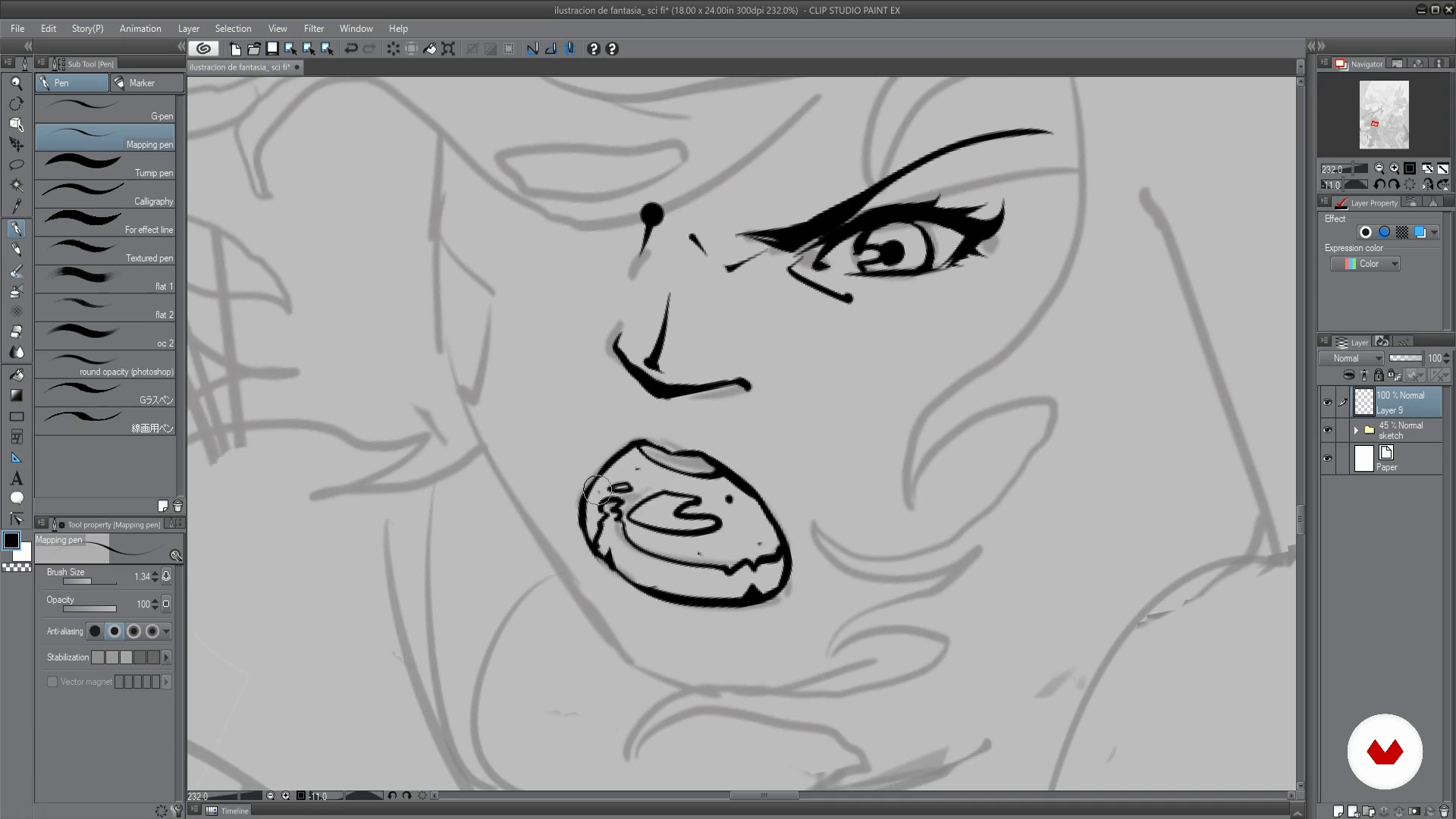1456x819 pixels.
Task: Click the Save toolbar icon
Action: click(271, 49)
